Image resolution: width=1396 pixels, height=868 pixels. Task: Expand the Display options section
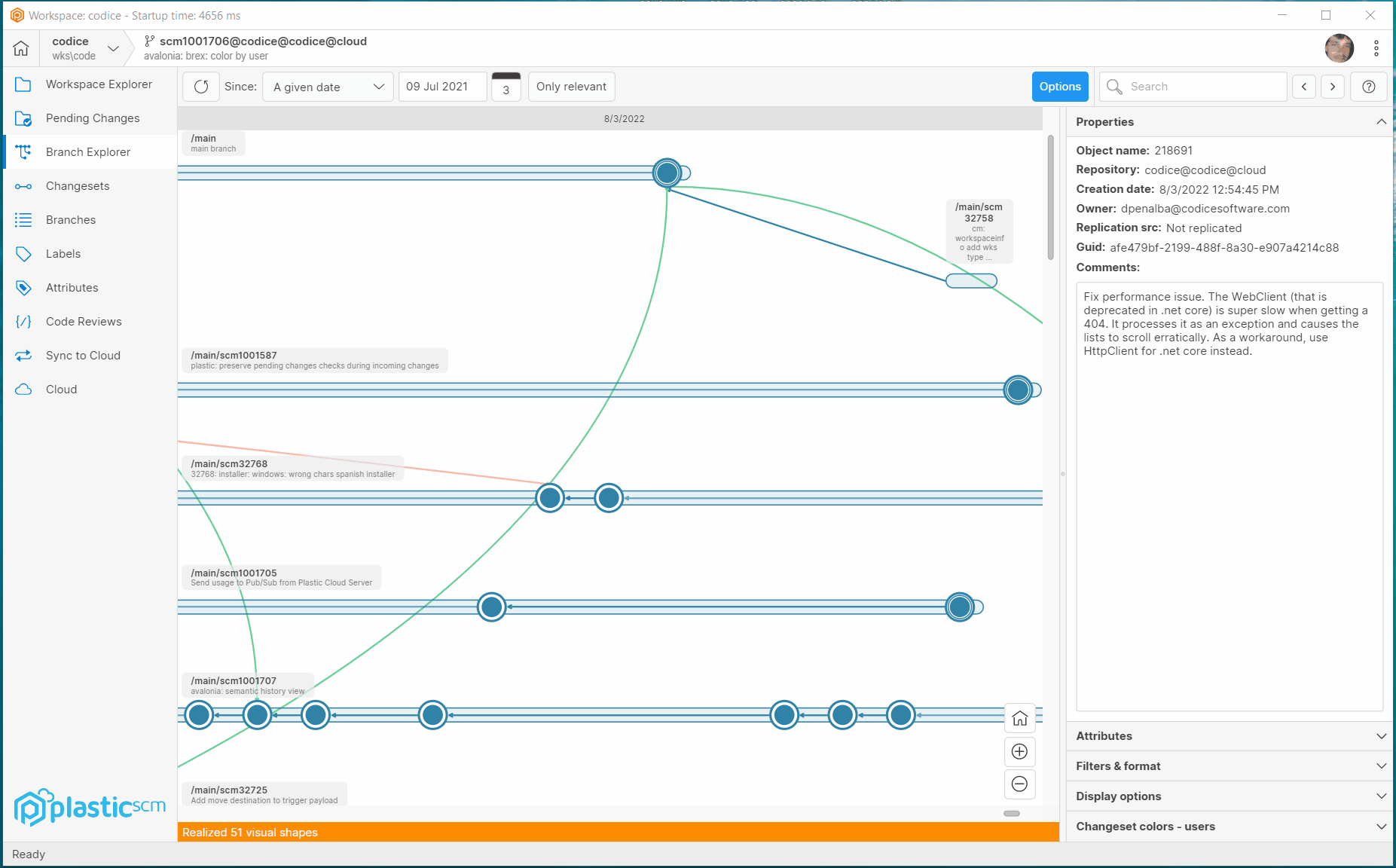[1229, 796]
